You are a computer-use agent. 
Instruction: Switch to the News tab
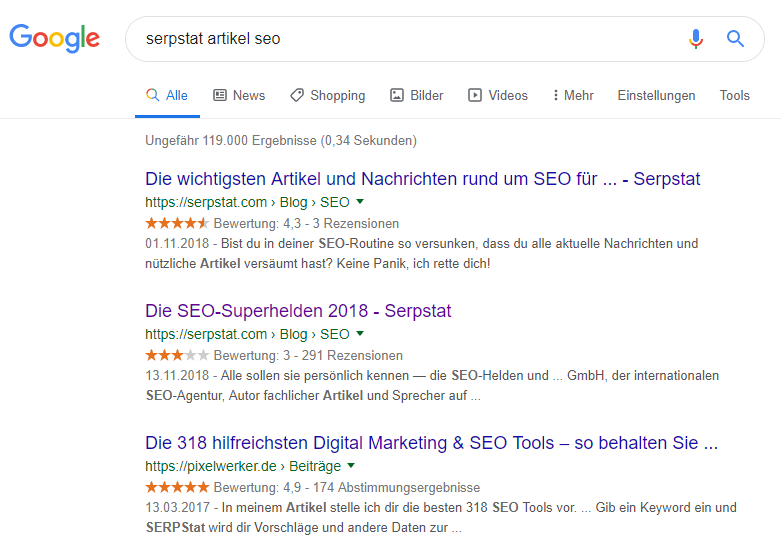point(239,95)
